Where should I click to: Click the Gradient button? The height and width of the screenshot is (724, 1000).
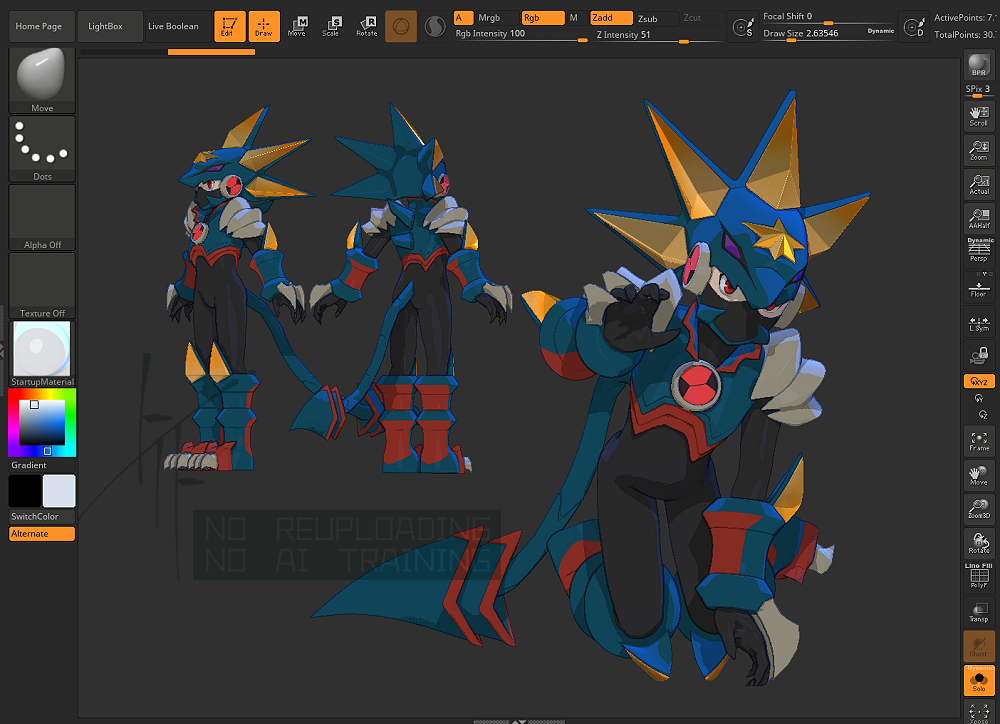[42, 465]
